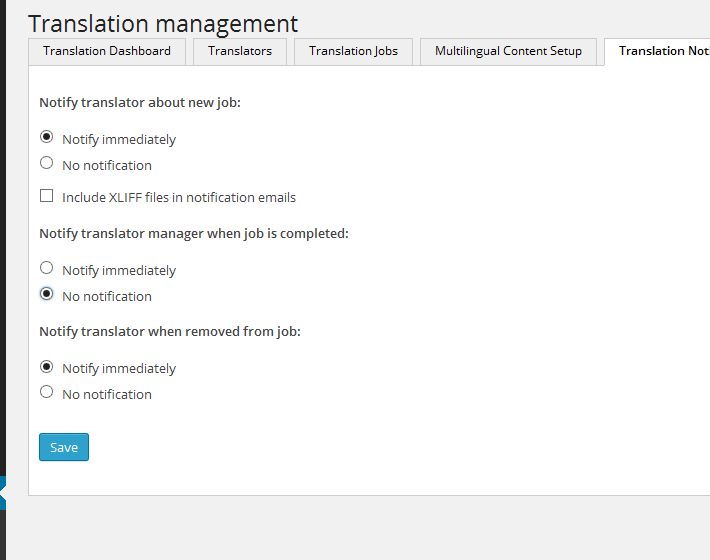Screen dimensions: 710x560
Task: Select 'Notify immediately' radio for job completed
Action: click(x=47, y=269)
